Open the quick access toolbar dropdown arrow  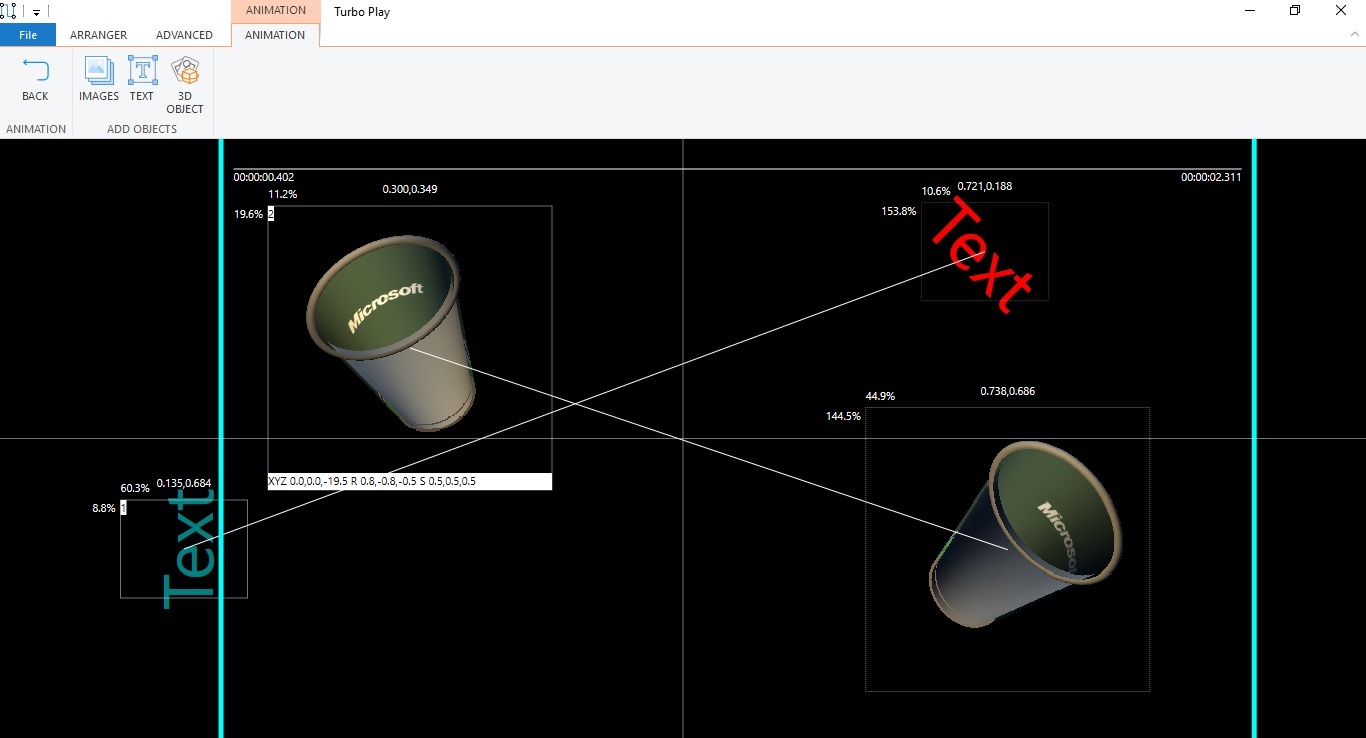click(37, 12)
